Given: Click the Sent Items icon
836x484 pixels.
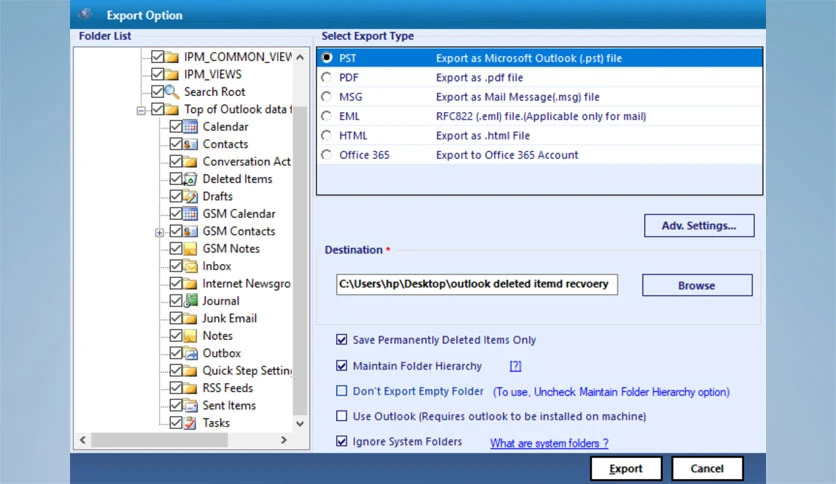Looking at the screenshot, I should (x=190, y=406).
